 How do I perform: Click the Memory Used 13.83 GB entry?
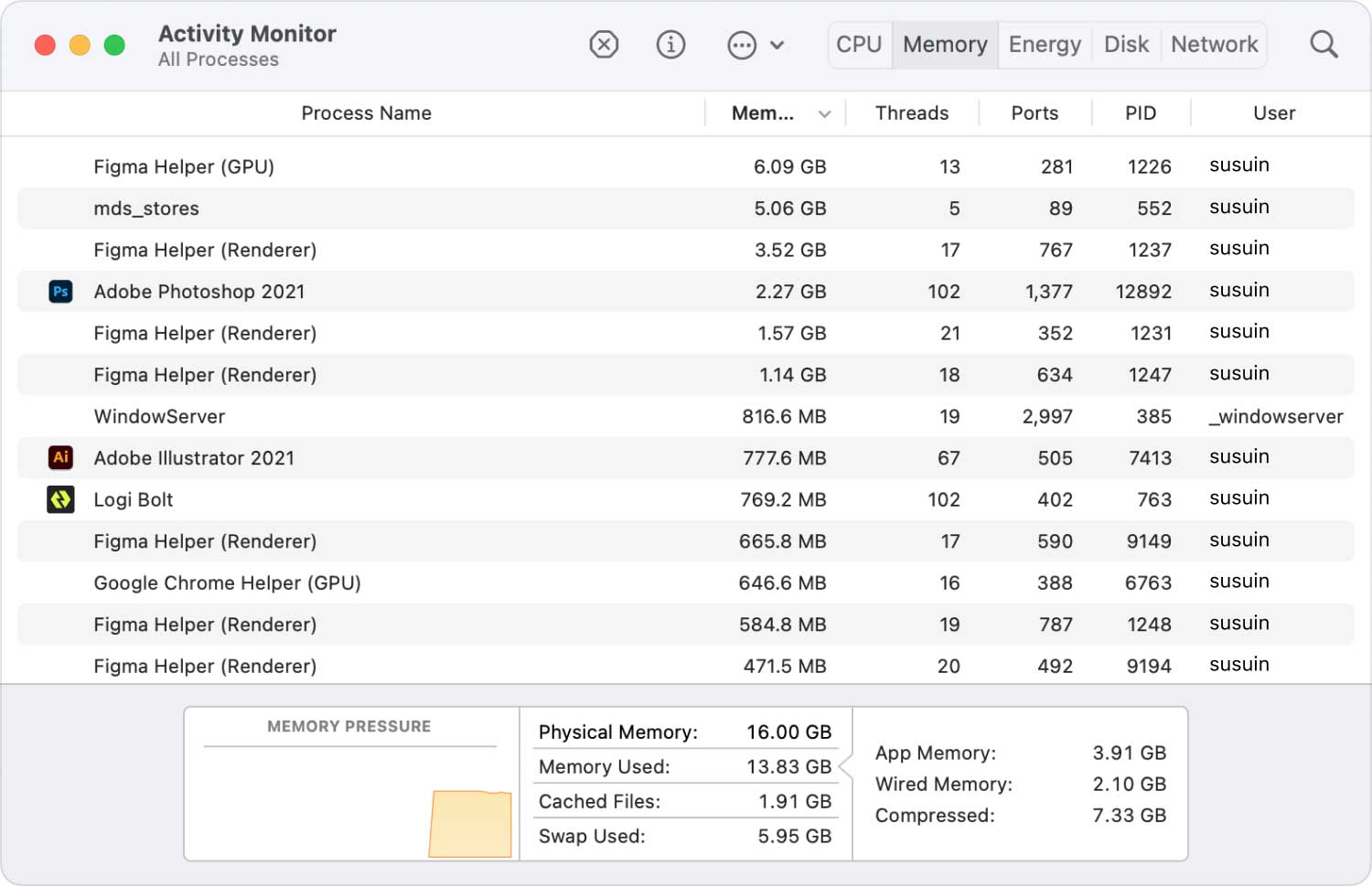[685, 766]
